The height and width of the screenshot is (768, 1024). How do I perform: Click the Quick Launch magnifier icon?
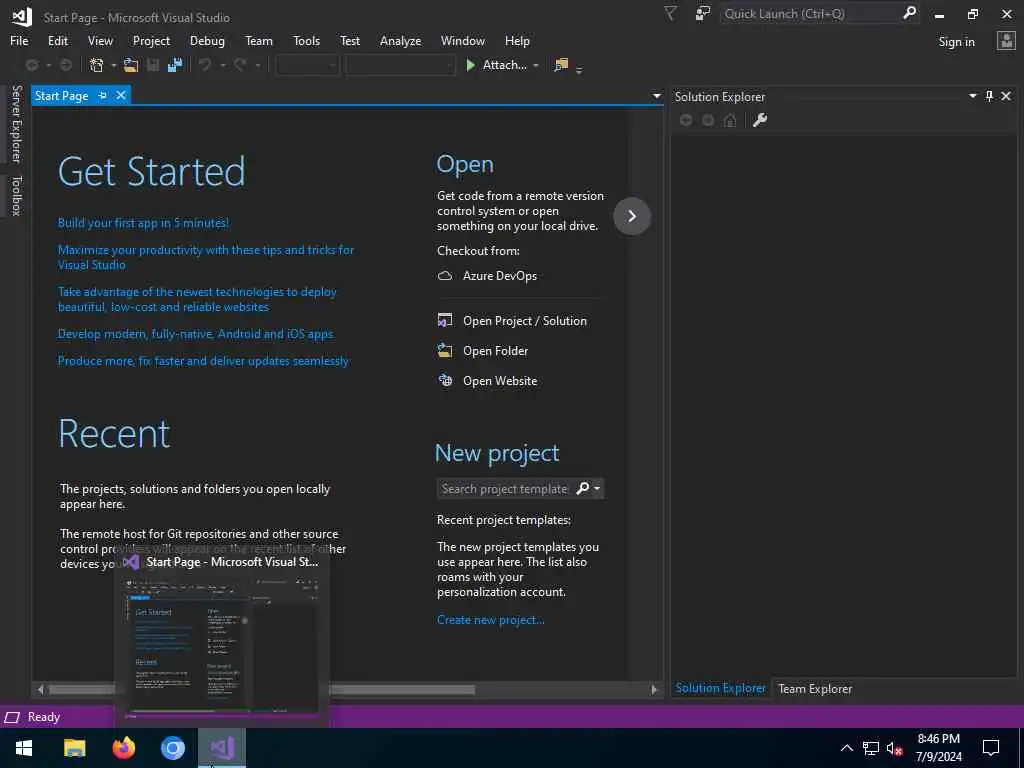click(x=909, y=13)
